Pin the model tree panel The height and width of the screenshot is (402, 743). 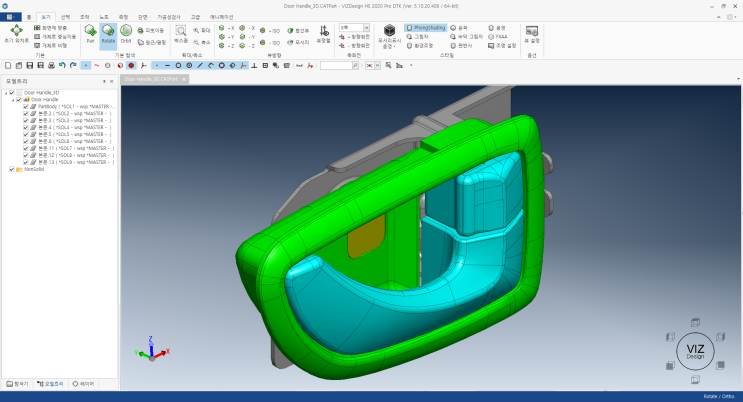[x=104, y=82]
